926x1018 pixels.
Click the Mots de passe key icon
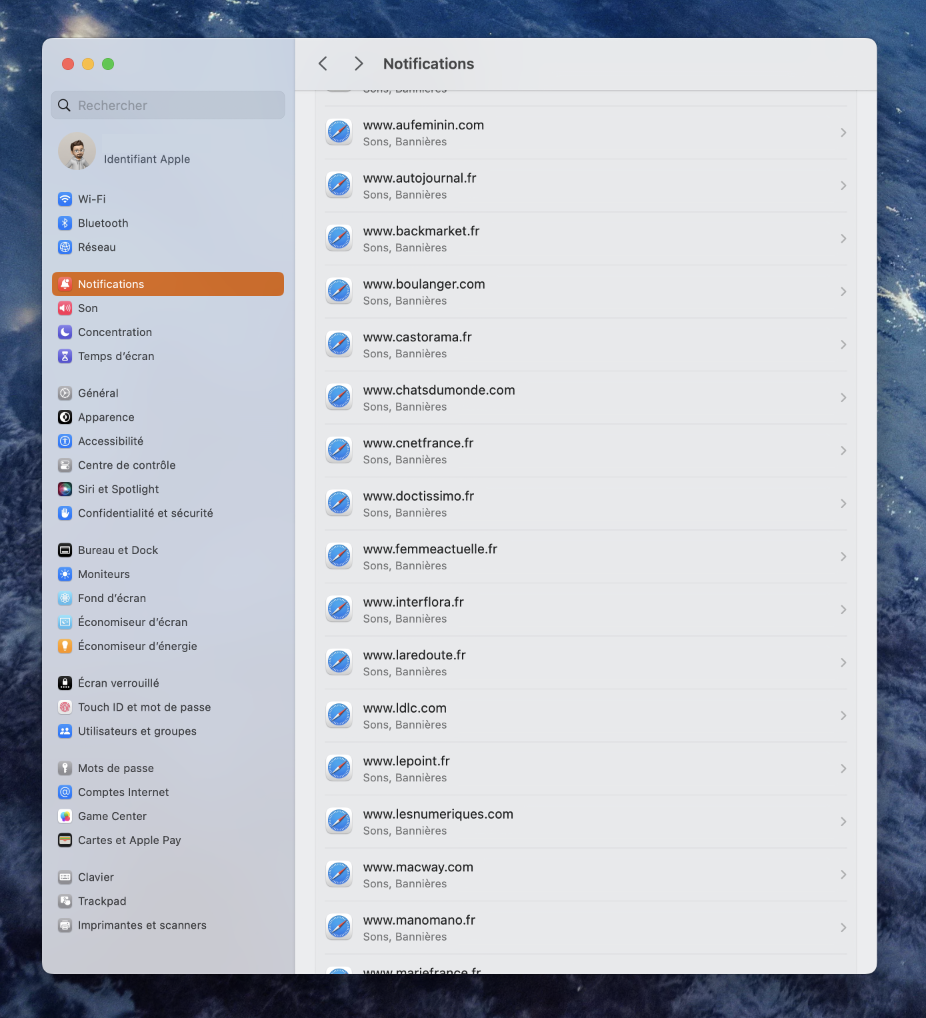(65, 769)
